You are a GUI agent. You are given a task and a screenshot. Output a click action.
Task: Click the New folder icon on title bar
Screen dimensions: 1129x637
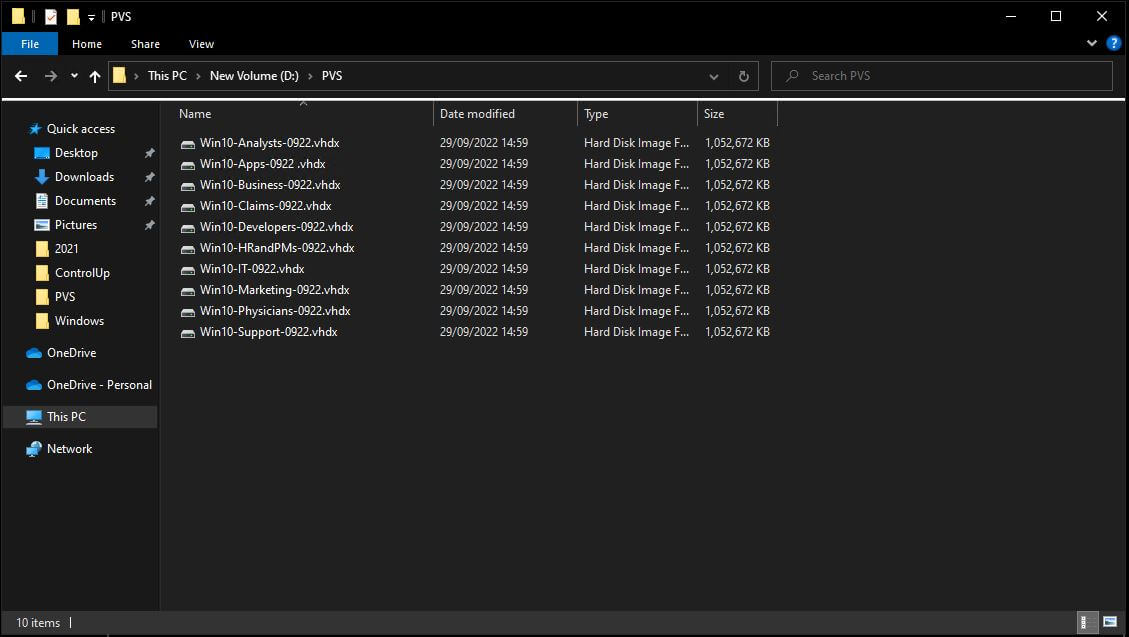click(73, 16)
